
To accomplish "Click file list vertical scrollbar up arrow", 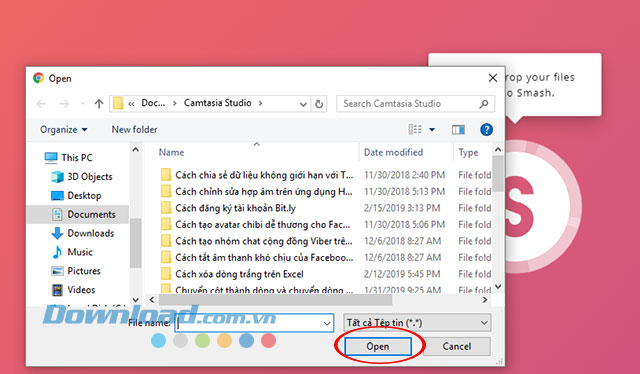I will click(x=498, y=150).
